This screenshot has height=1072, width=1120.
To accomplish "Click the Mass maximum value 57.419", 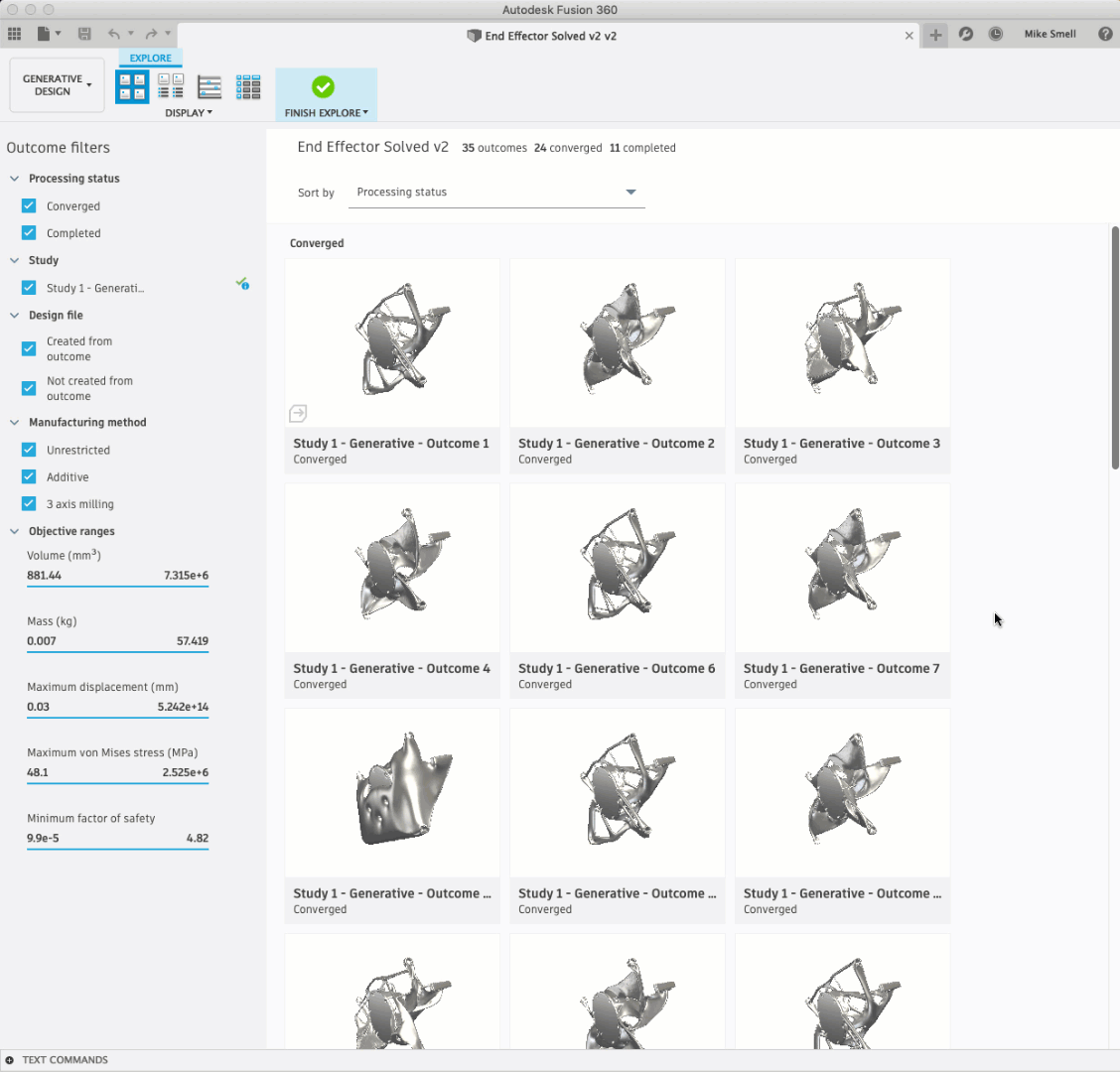I will [193, 640].
